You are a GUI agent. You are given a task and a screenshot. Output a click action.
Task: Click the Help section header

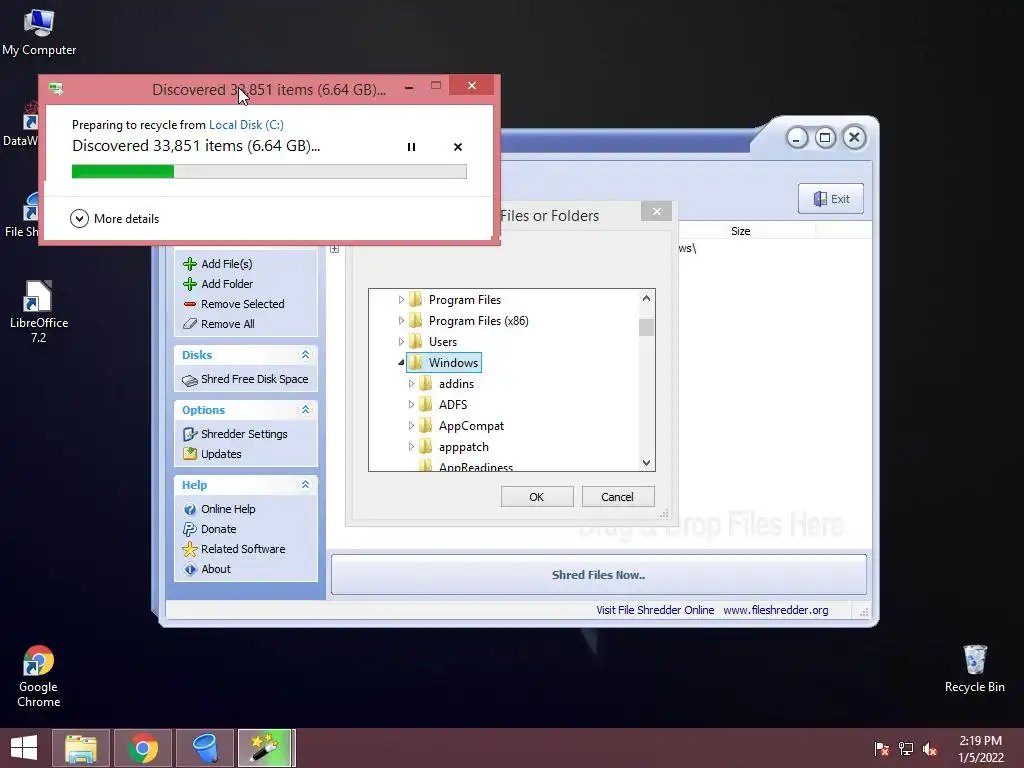click(x=246, y=485)
